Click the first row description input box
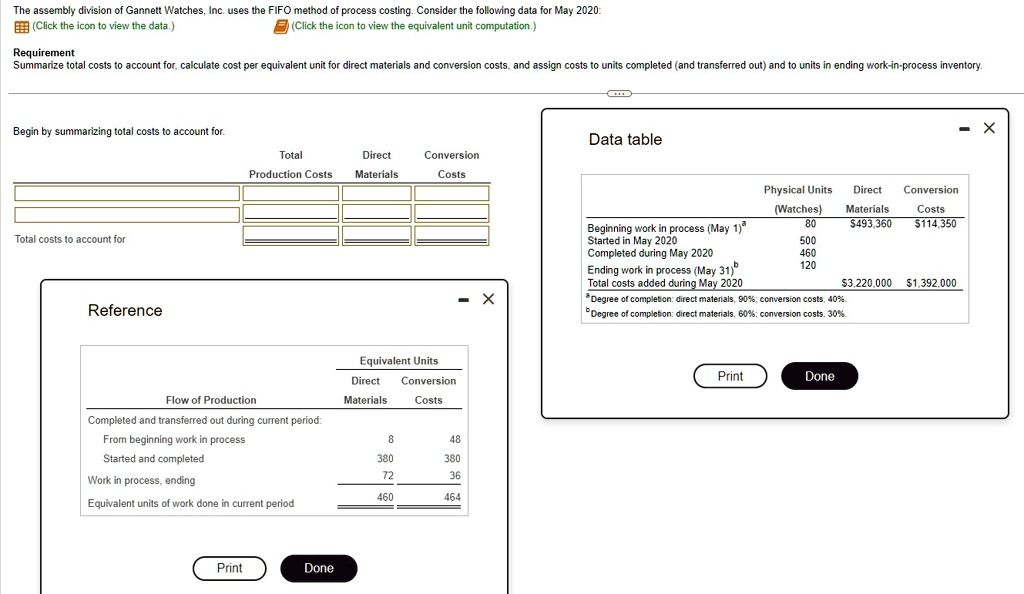Viewport: 1024px width, 594px height. pos(125,191)
